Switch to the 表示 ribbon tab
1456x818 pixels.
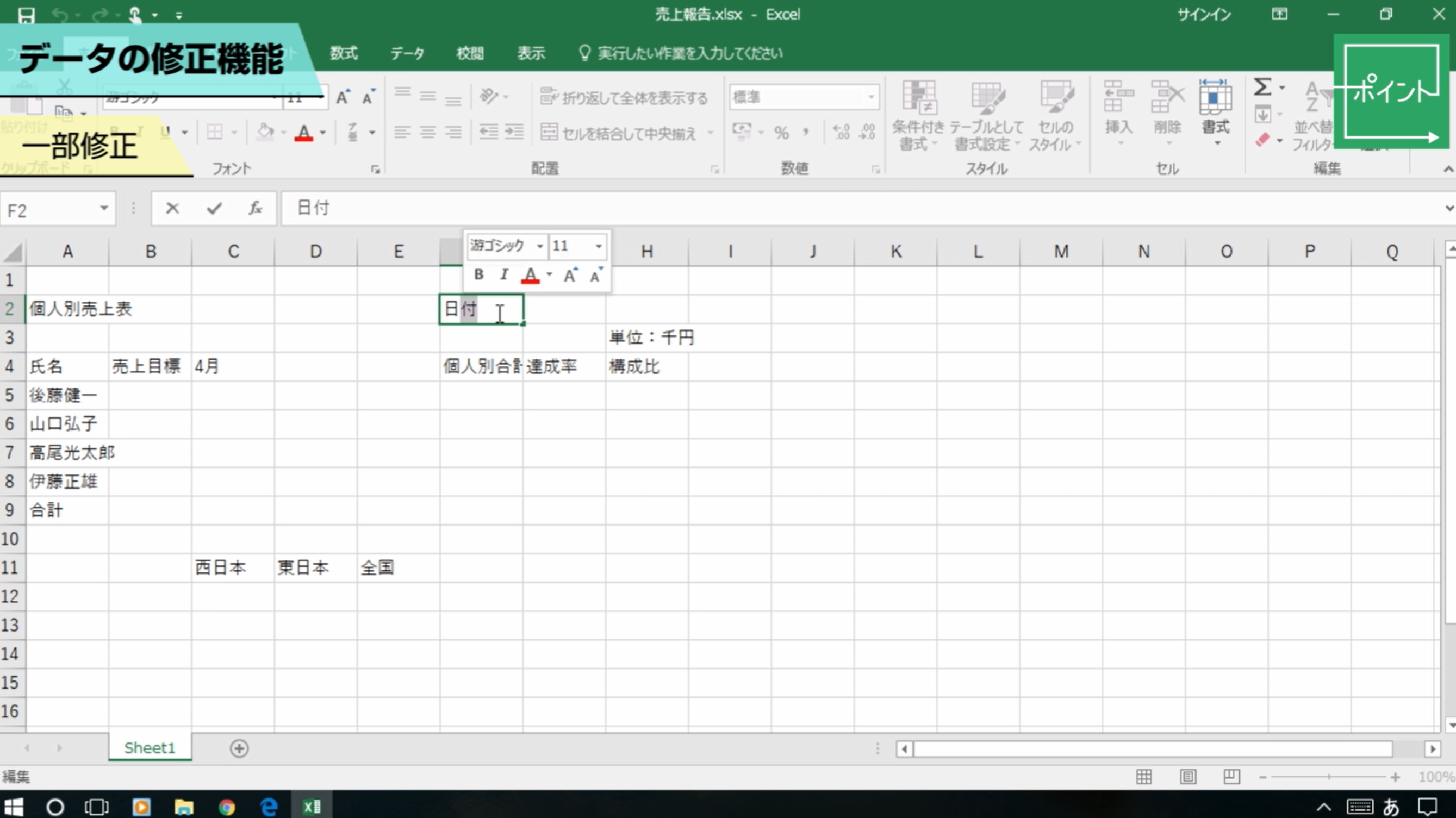tap(531, 54)
